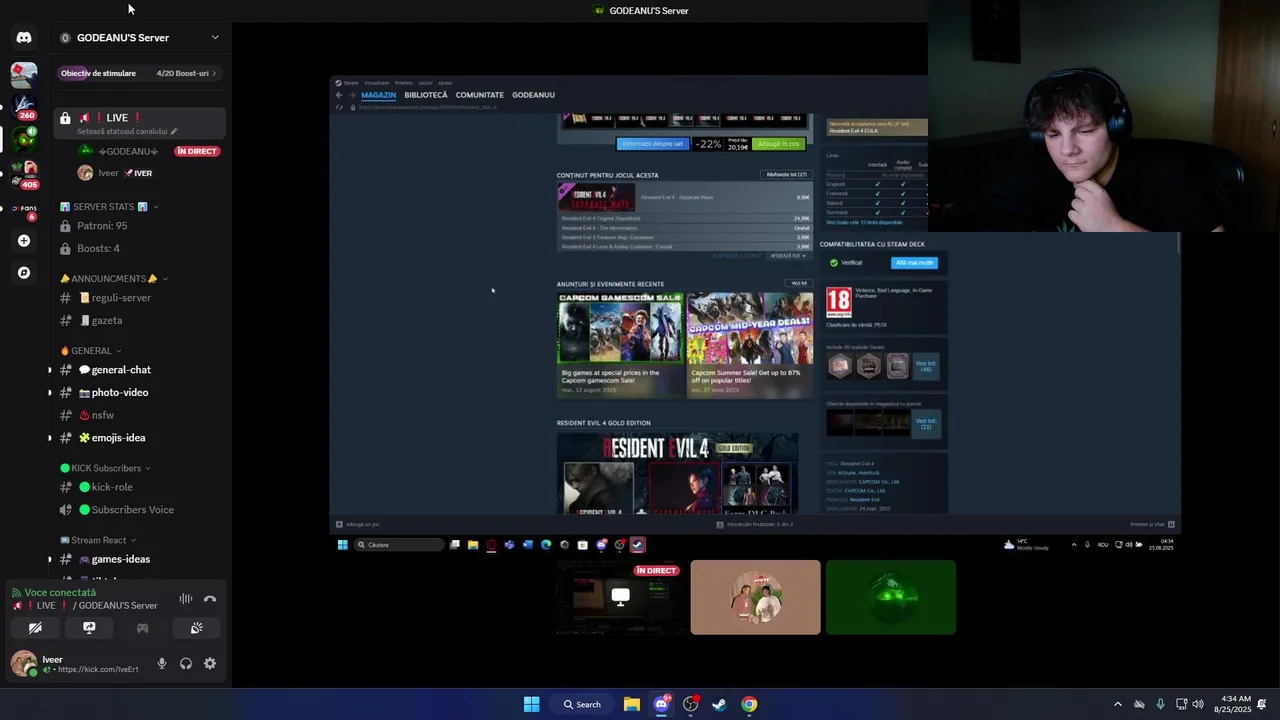Open COMUNITATE tab in streamed Steam window
The image size is (1280, 720).
click(x=480, y=95)
